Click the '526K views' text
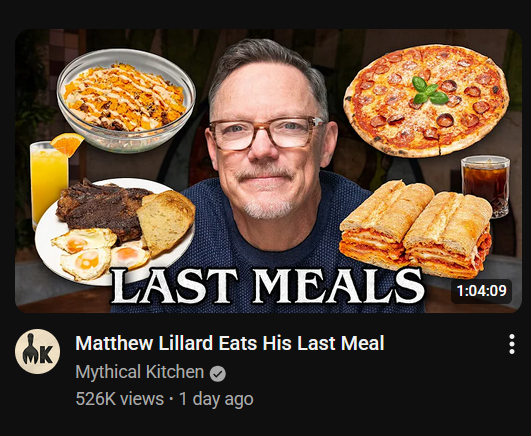Image resolution: width=531 pixels, height=436 pixels. tap(120, 399)
